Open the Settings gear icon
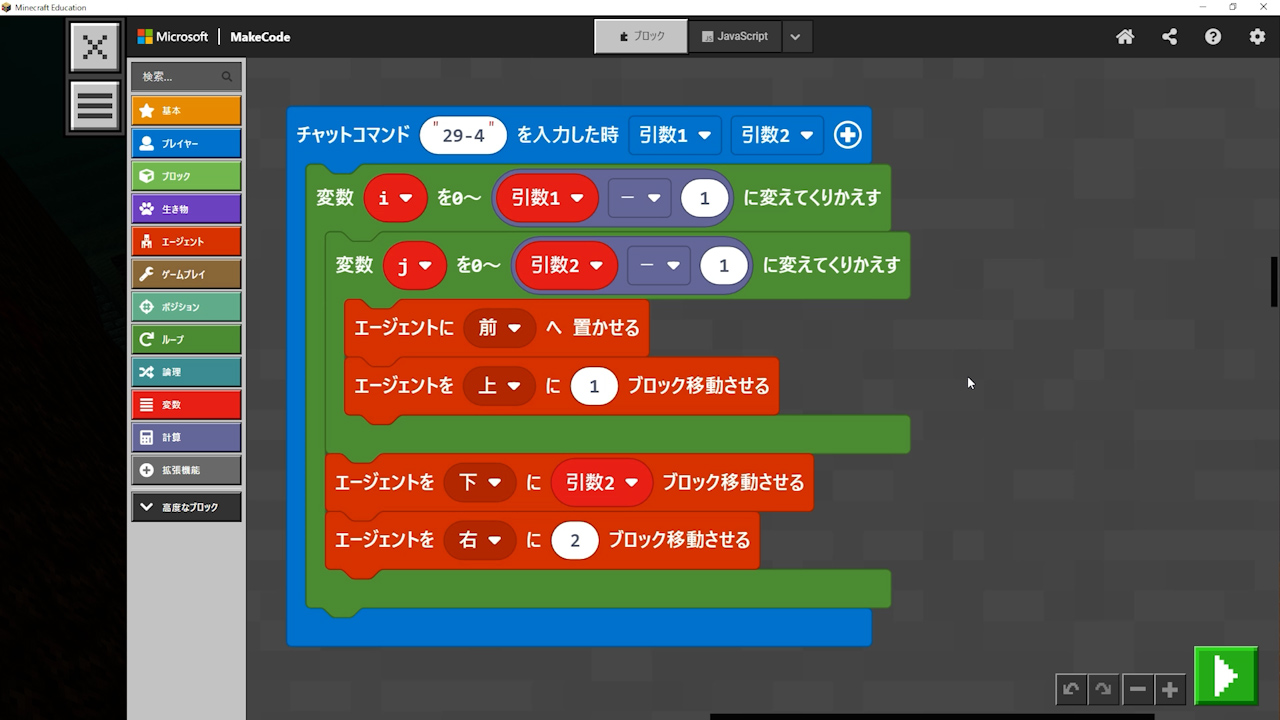 [1257, 37]
